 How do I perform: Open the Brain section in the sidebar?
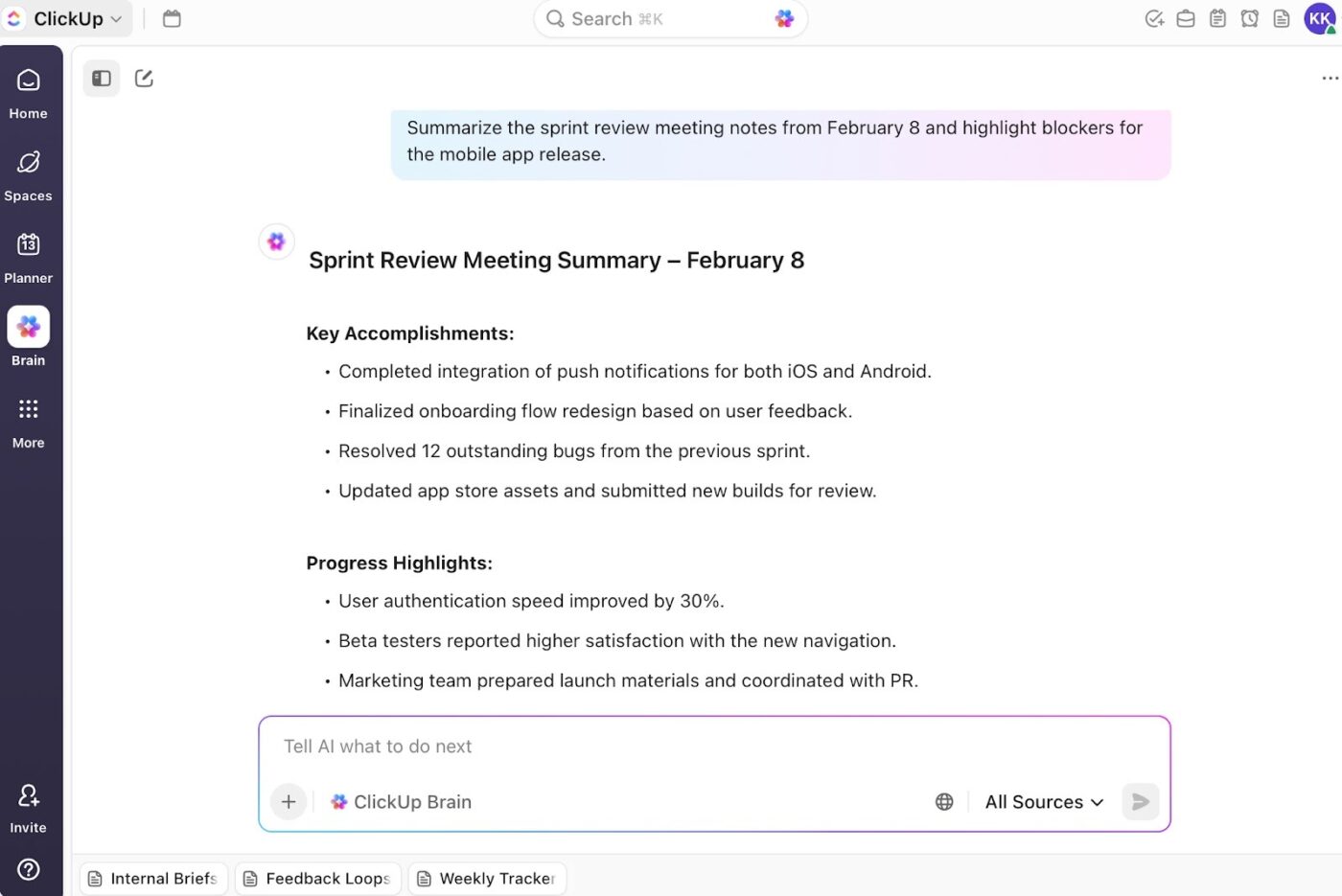28,335
